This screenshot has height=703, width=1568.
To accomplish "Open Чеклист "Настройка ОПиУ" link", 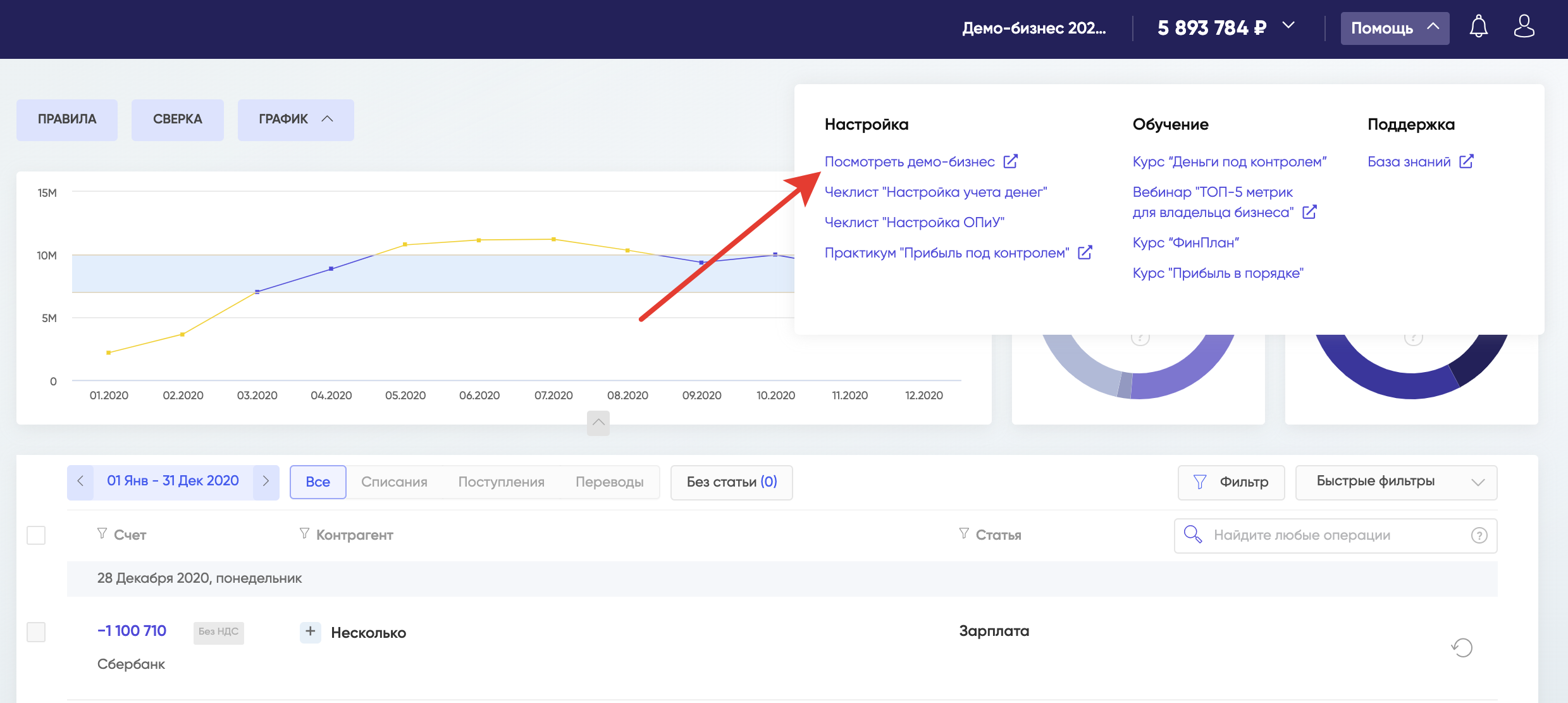I will 914,223.
